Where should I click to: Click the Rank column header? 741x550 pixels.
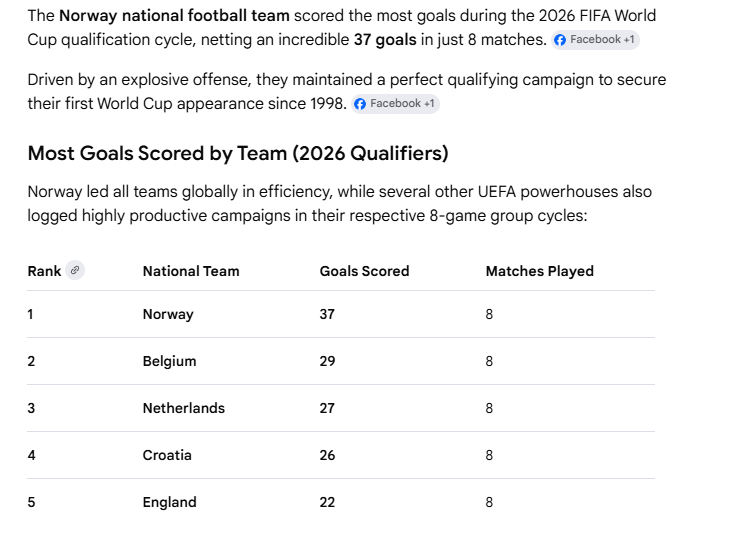click(44, 271)
